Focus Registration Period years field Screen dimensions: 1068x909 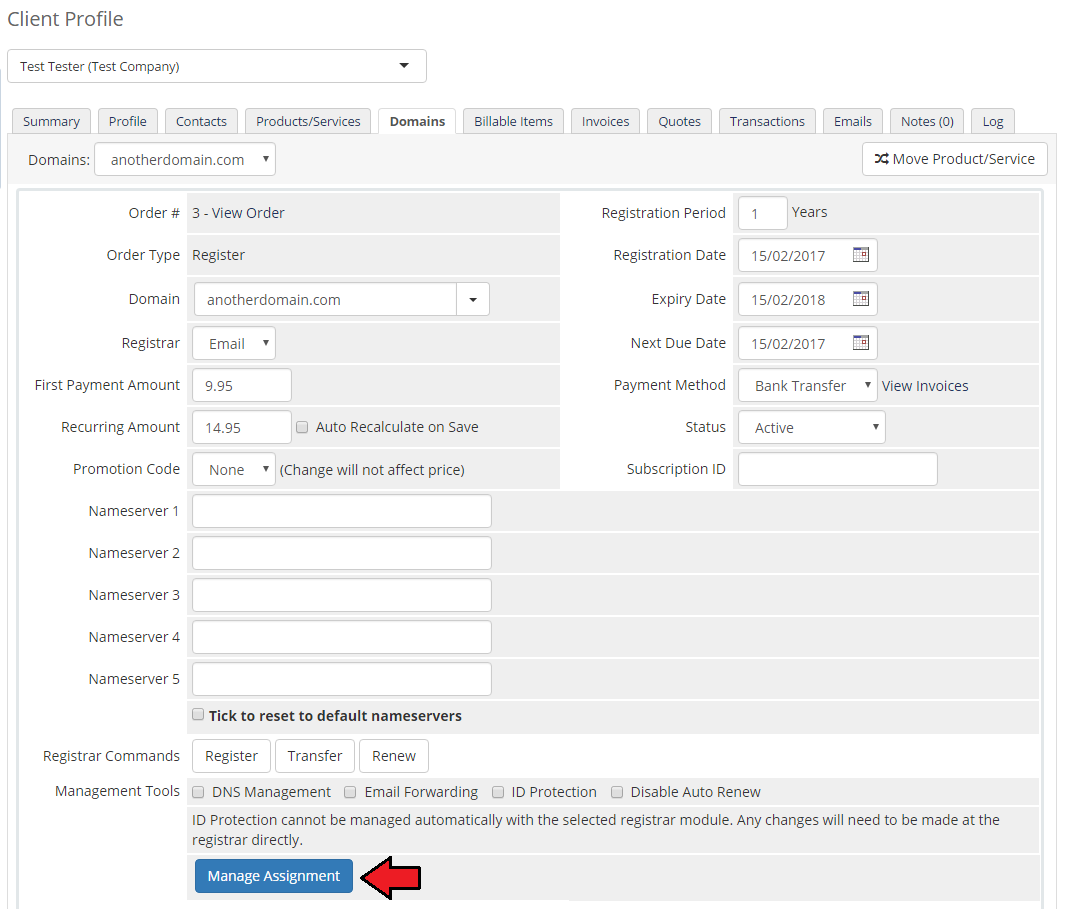(x=763, y=213)
